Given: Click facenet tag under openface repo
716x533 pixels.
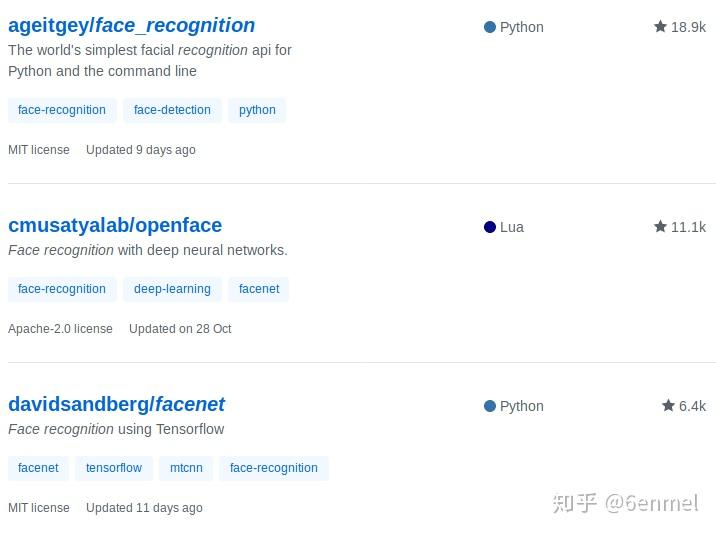Looking at the screenshot, I should click(259, 289).
